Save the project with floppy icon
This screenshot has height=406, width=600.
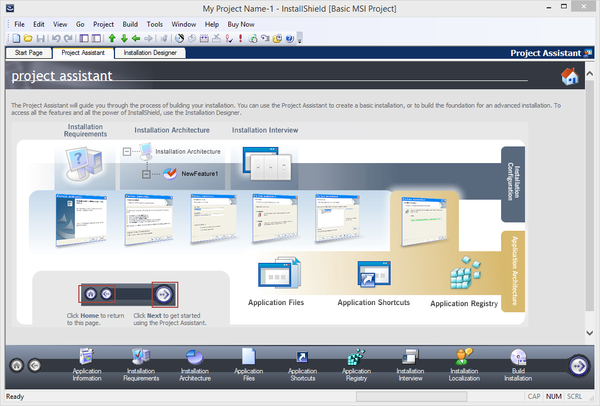[41, 38]
